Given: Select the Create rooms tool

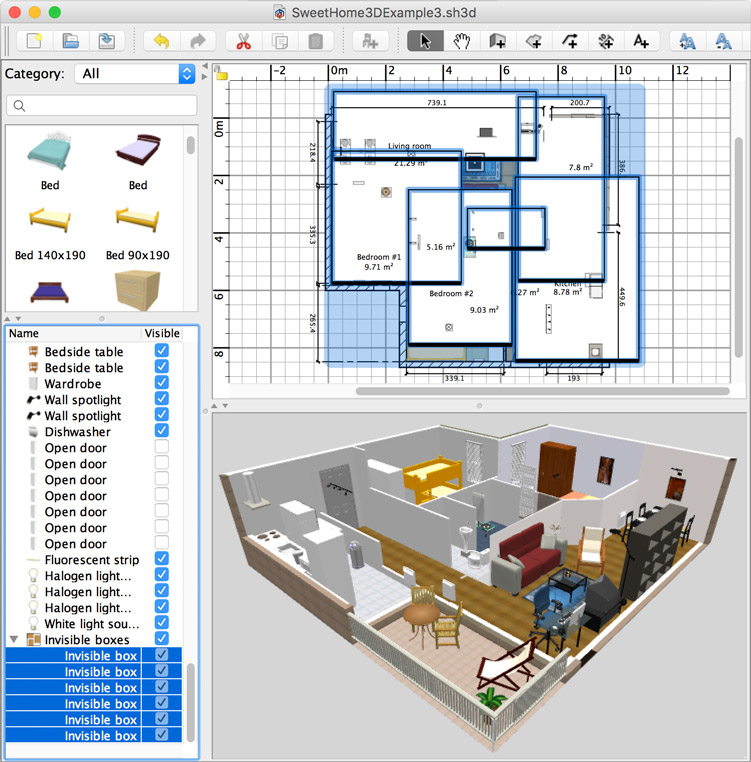Looking at the screenshot, I should [x=533, y=41].
